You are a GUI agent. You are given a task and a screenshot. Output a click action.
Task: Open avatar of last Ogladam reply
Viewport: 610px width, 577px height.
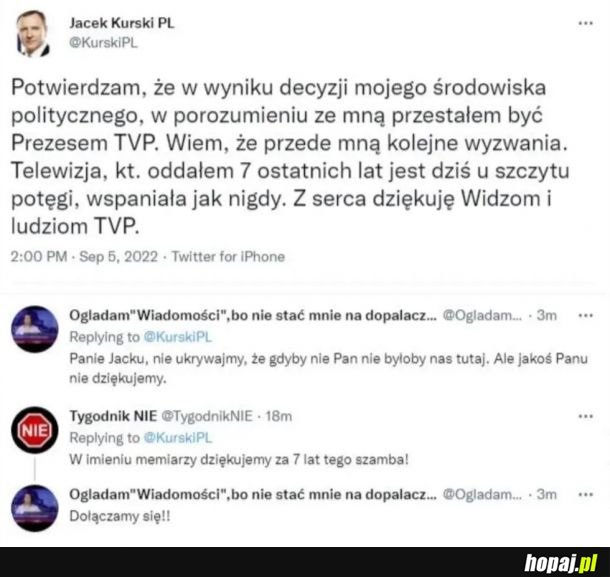point(34,508)
